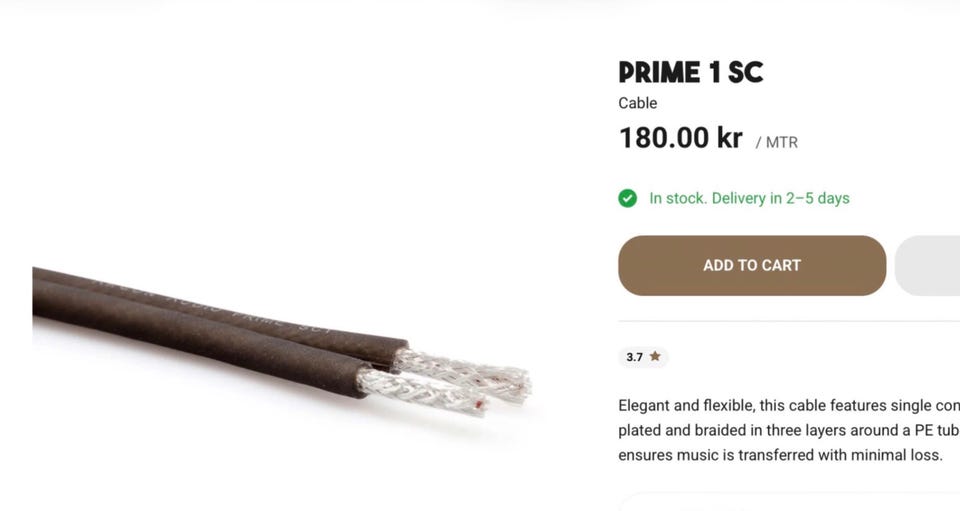The height and width of the screenshot is (511, 960).
Task: Add the Prime 1 SC to cart
Action: (752, 266)
